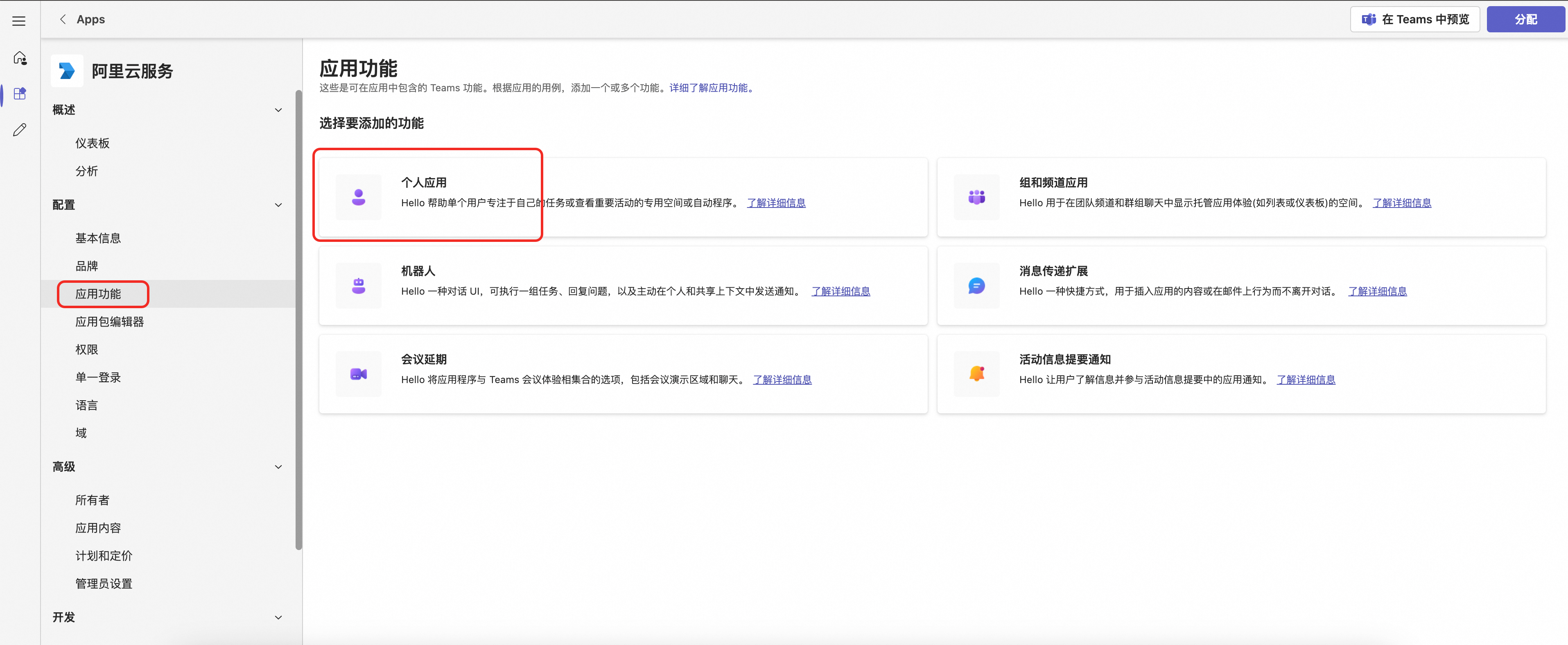Select 应用包编辑器 in the sidebar
The image size is (1568, 645).
click(110, 322)
